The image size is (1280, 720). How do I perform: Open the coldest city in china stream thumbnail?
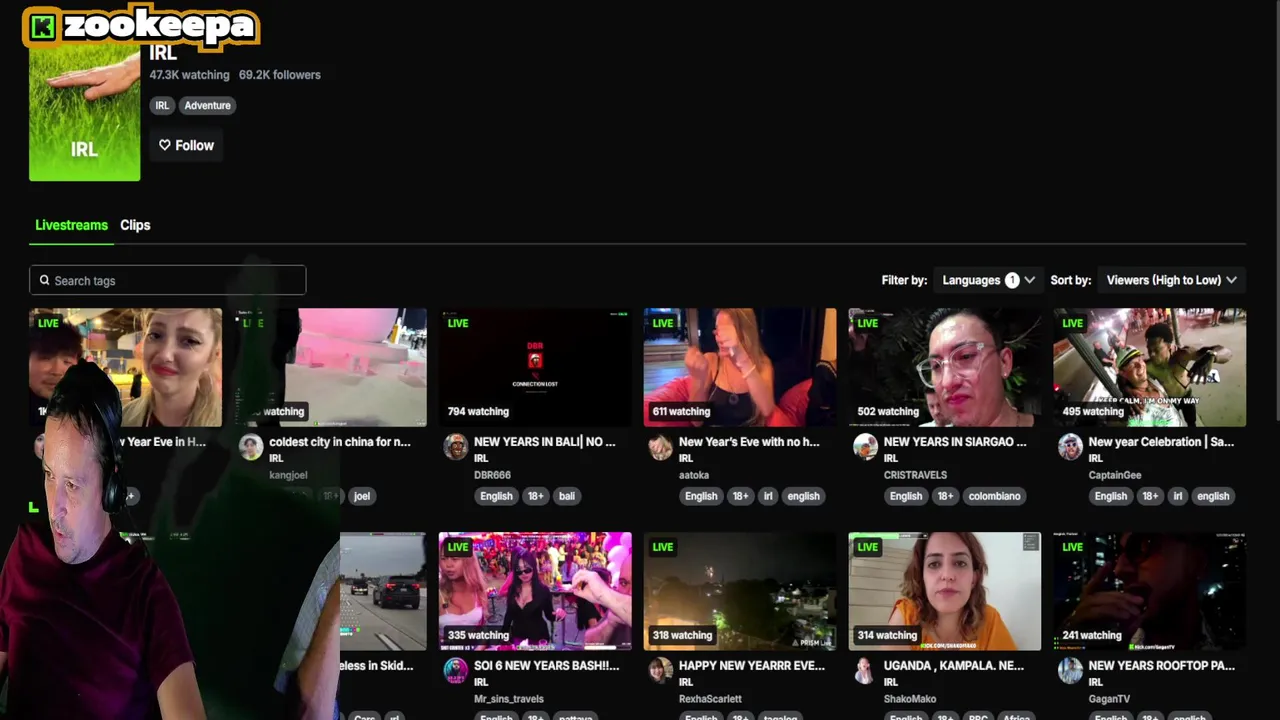(x=330, y=367)
